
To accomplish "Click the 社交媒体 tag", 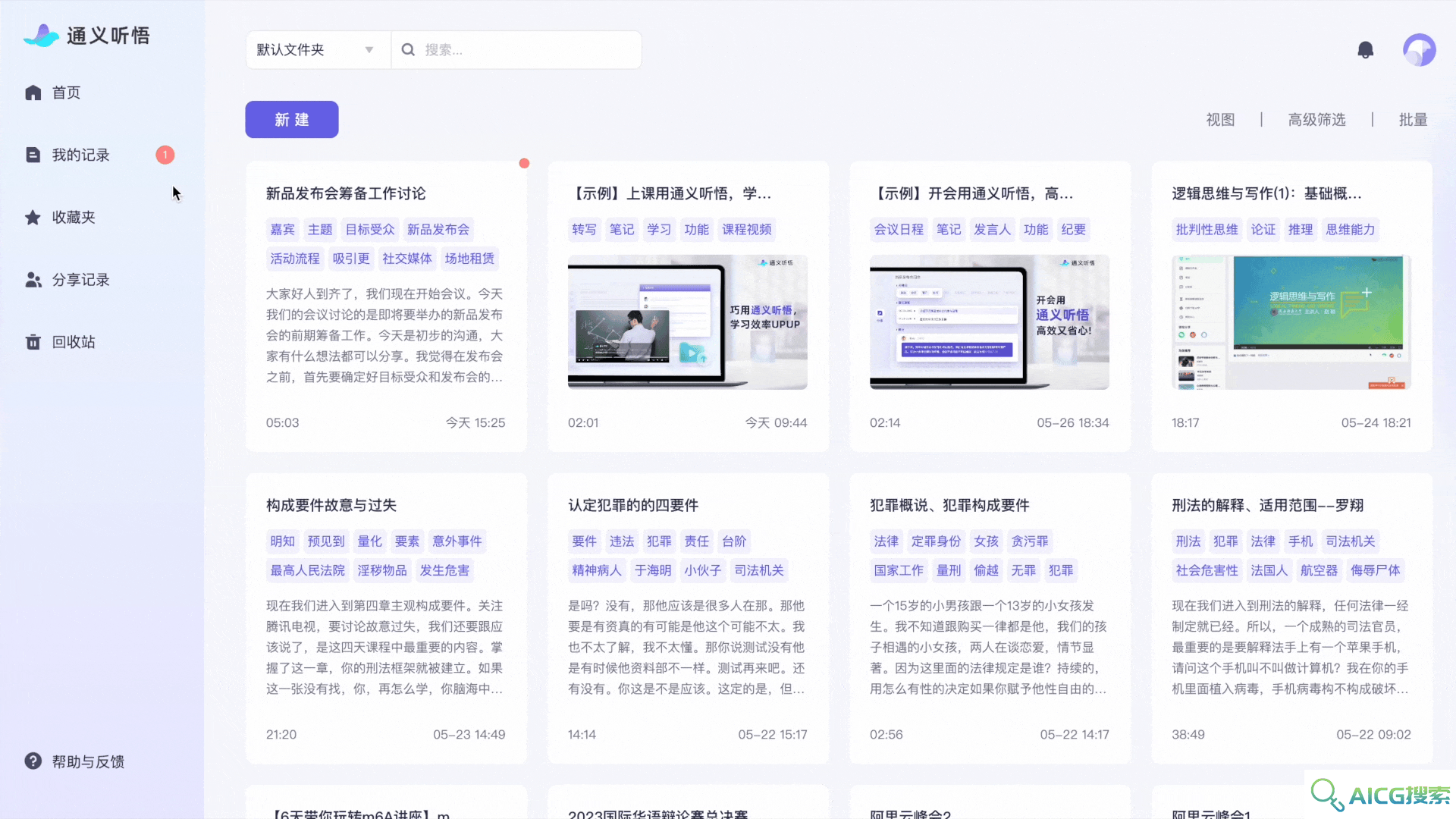I will tap(407, 259).
